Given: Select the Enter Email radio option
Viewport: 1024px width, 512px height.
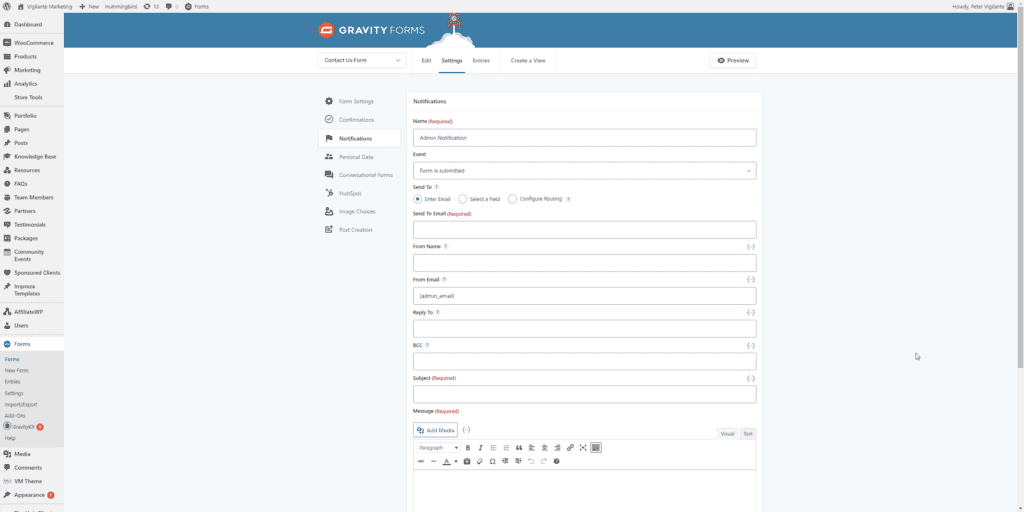Looking at the screenshot, I should pos(418,199).
